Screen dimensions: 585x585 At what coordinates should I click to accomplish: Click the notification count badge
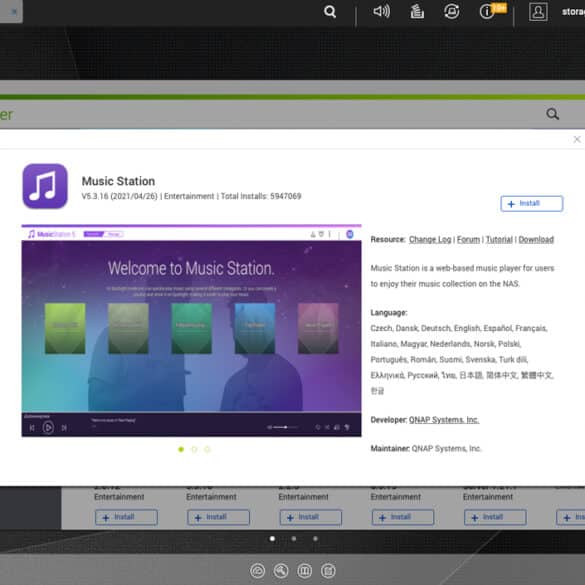pos(500,8)
